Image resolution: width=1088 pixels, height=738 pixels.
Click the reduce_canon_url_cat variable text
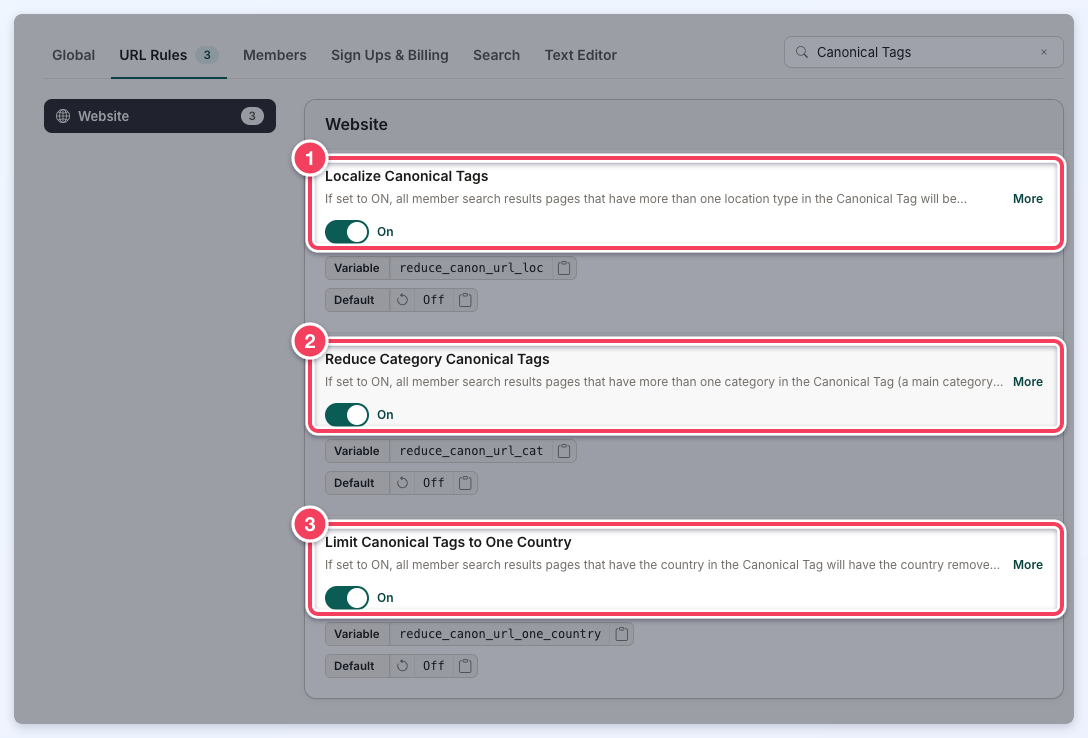click(x=471, y=451)
